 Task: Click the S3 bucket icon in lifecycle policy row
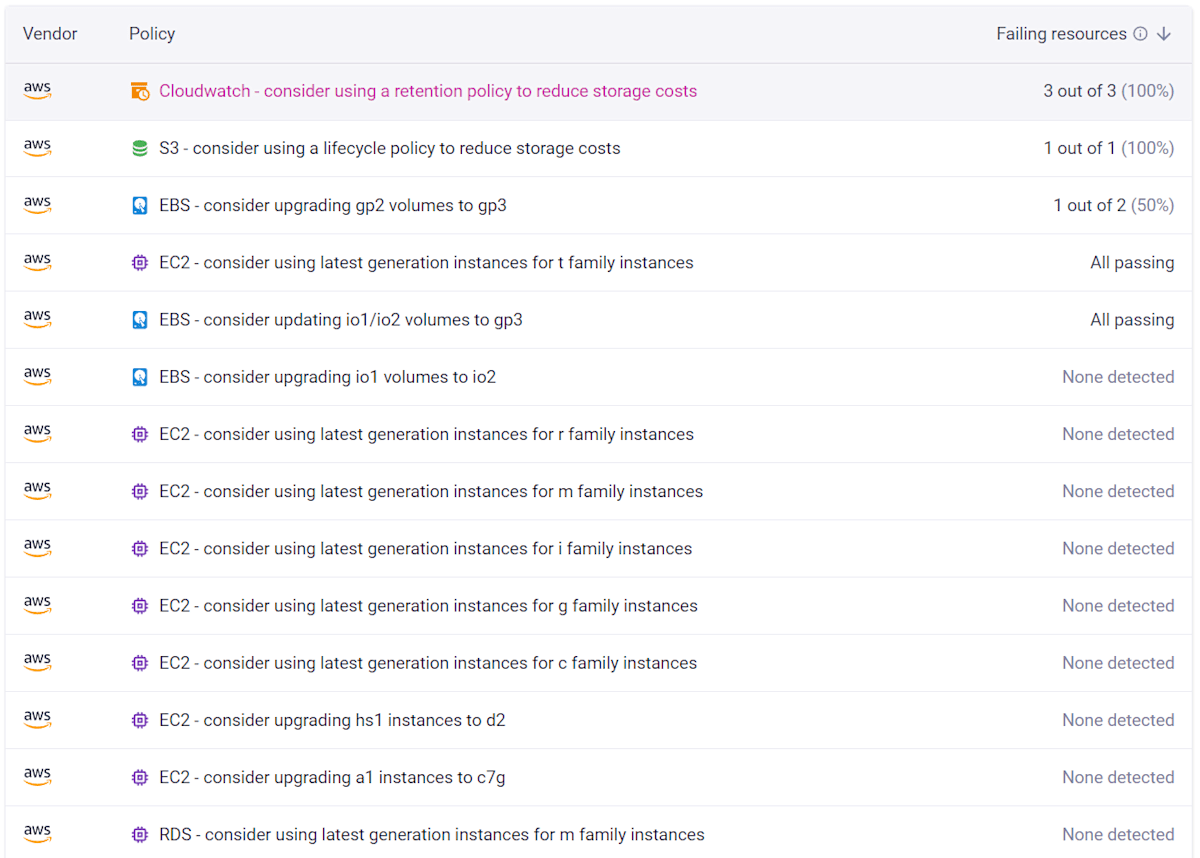pyautogui.click(x=140, y=149)
